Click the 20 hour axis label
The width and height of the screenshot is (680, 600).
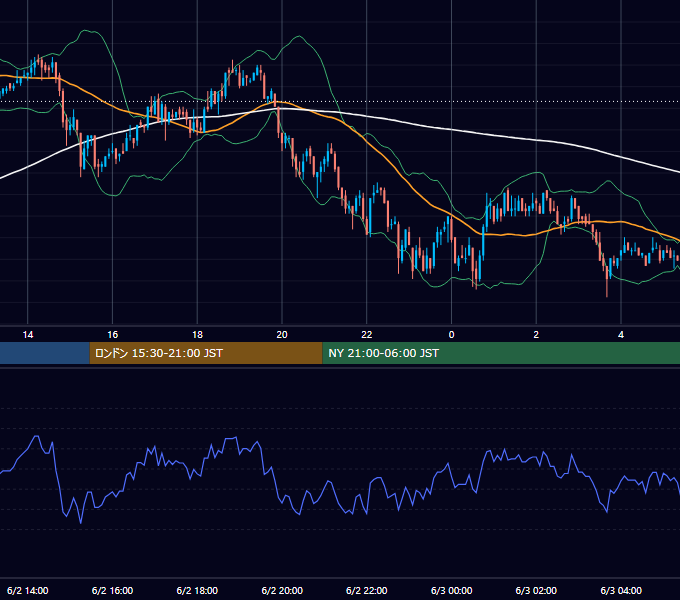[282, 335]
